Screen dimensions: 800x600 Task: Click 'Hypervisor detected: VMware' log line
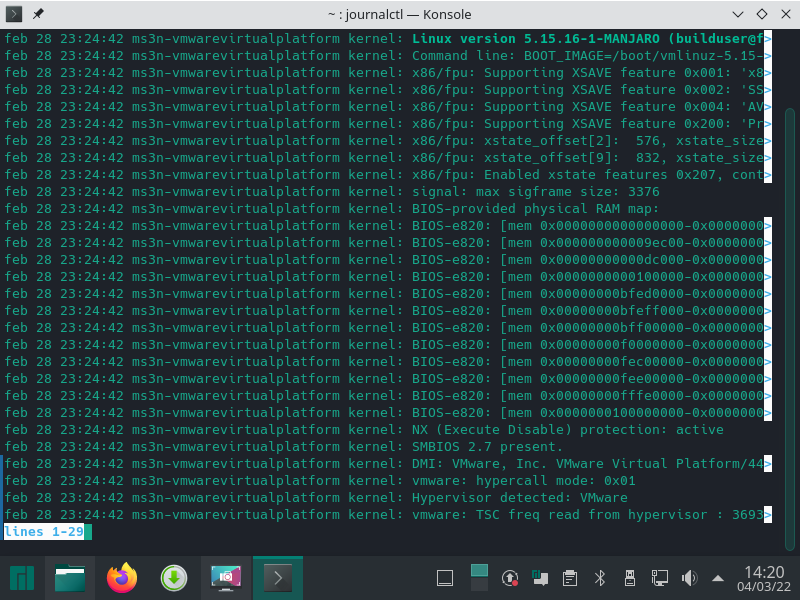coord(316,498)
